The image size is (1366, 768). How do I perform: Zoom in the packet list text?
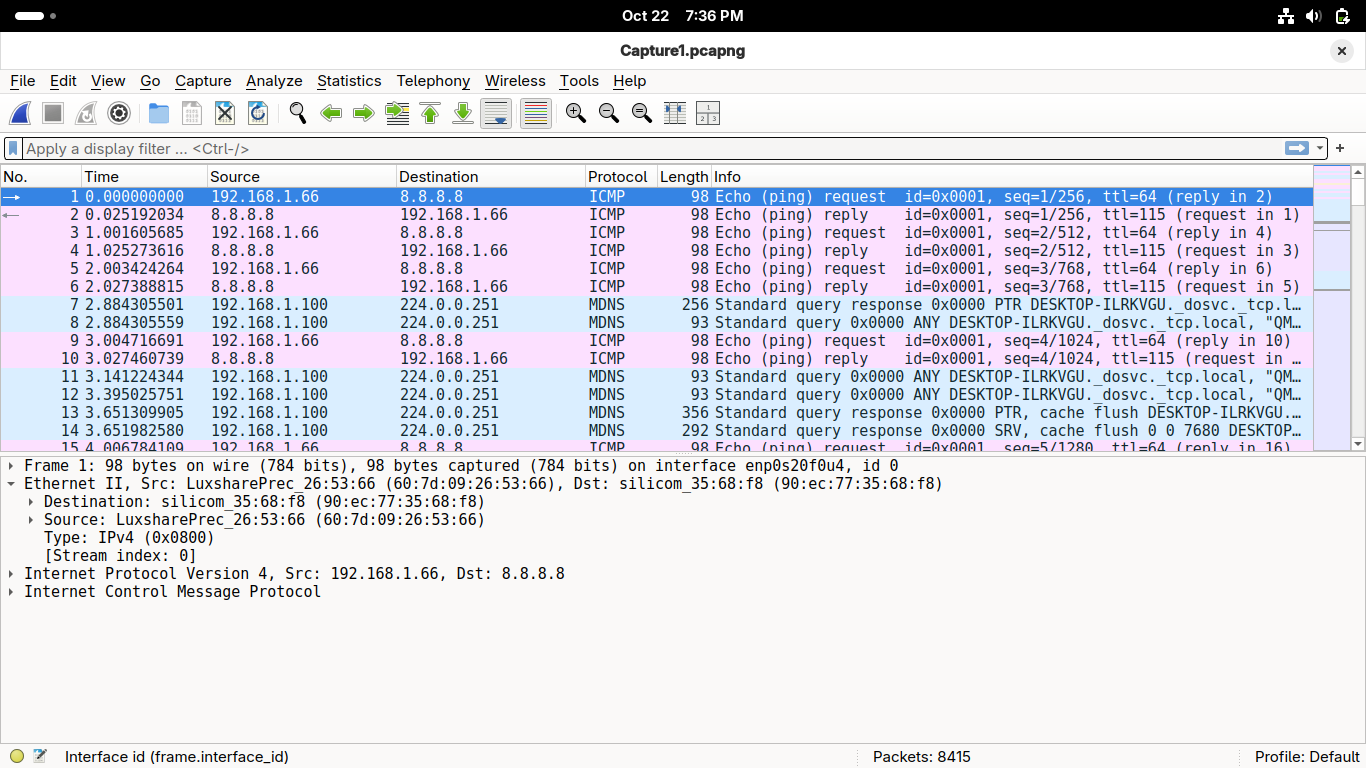click(x=575, y=114)
